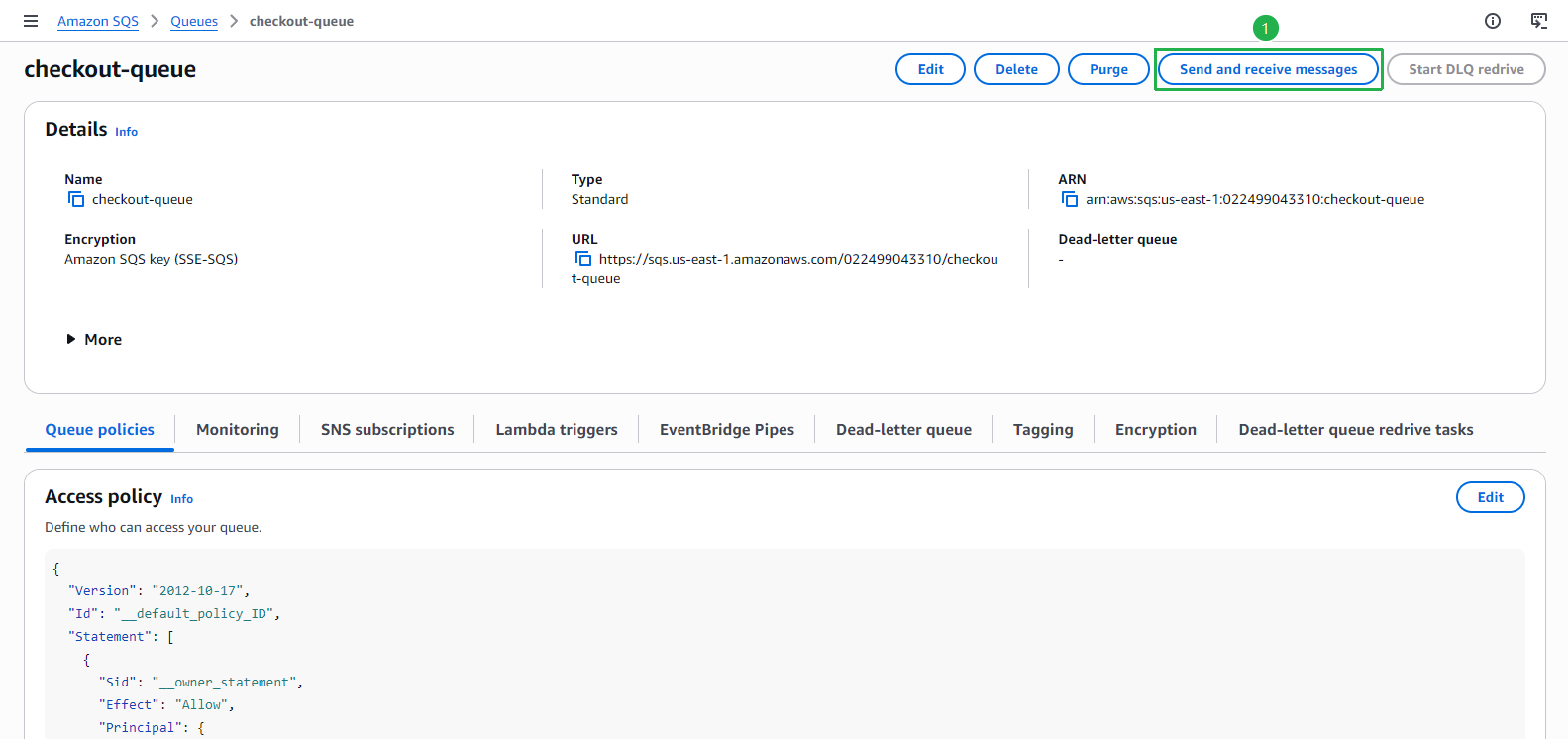Go to Amazon SQS breadcrumb

pos(98,21)
